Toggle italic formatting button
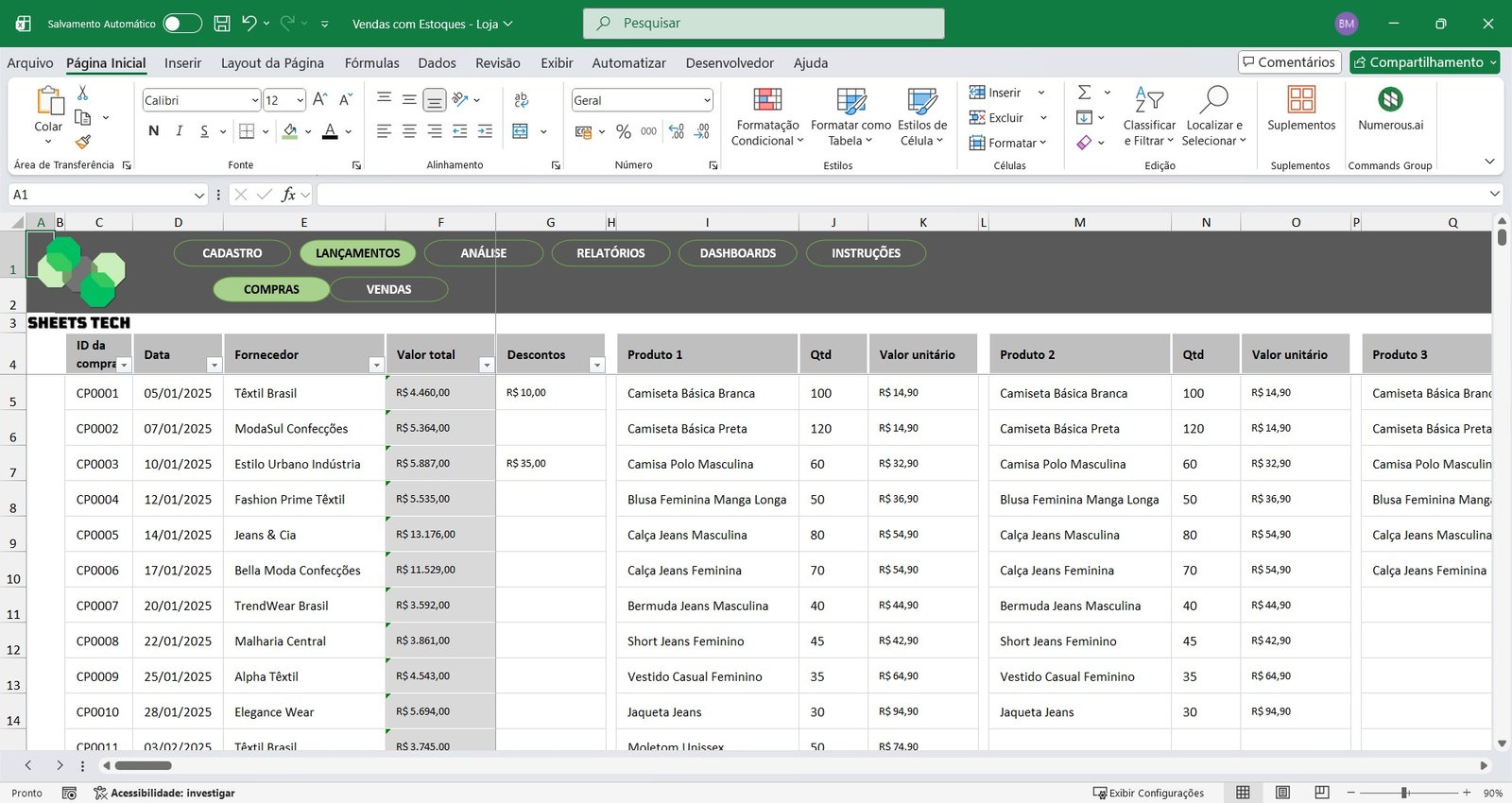1512x803 pixels. click(x=179, y=131)
